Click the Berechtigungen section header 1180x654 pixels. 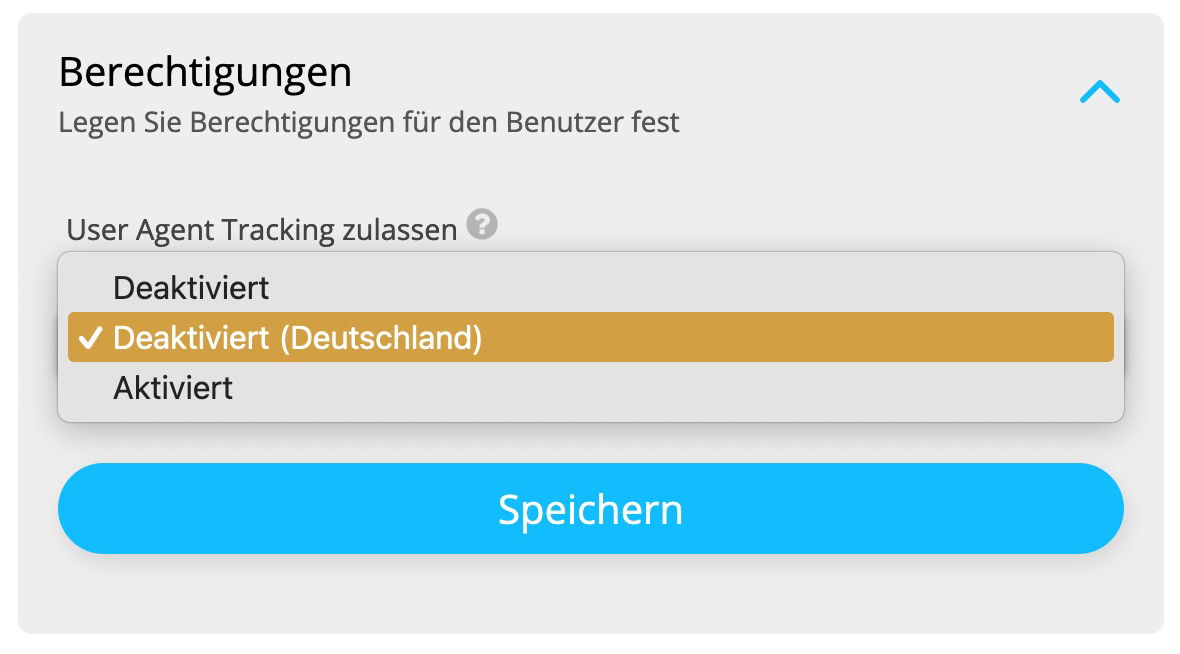(x=206, y=71)
